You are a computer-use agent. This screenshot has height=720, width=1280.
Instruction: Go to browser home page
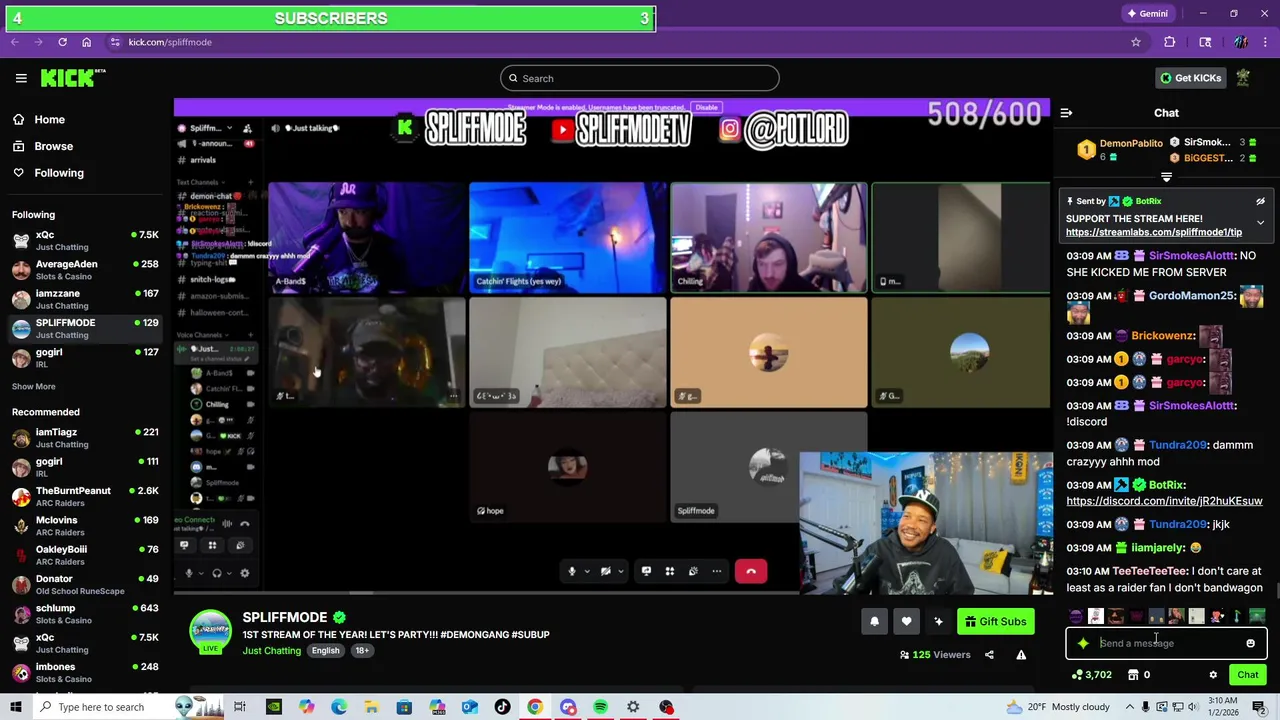pos(87,42)
